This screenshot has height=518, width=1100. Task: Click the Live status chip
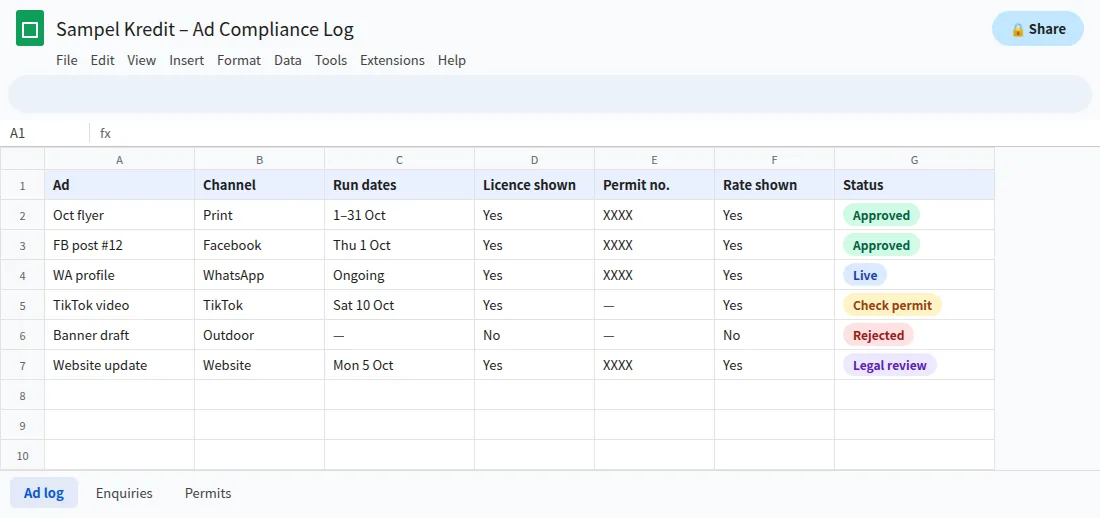point(865,275)
